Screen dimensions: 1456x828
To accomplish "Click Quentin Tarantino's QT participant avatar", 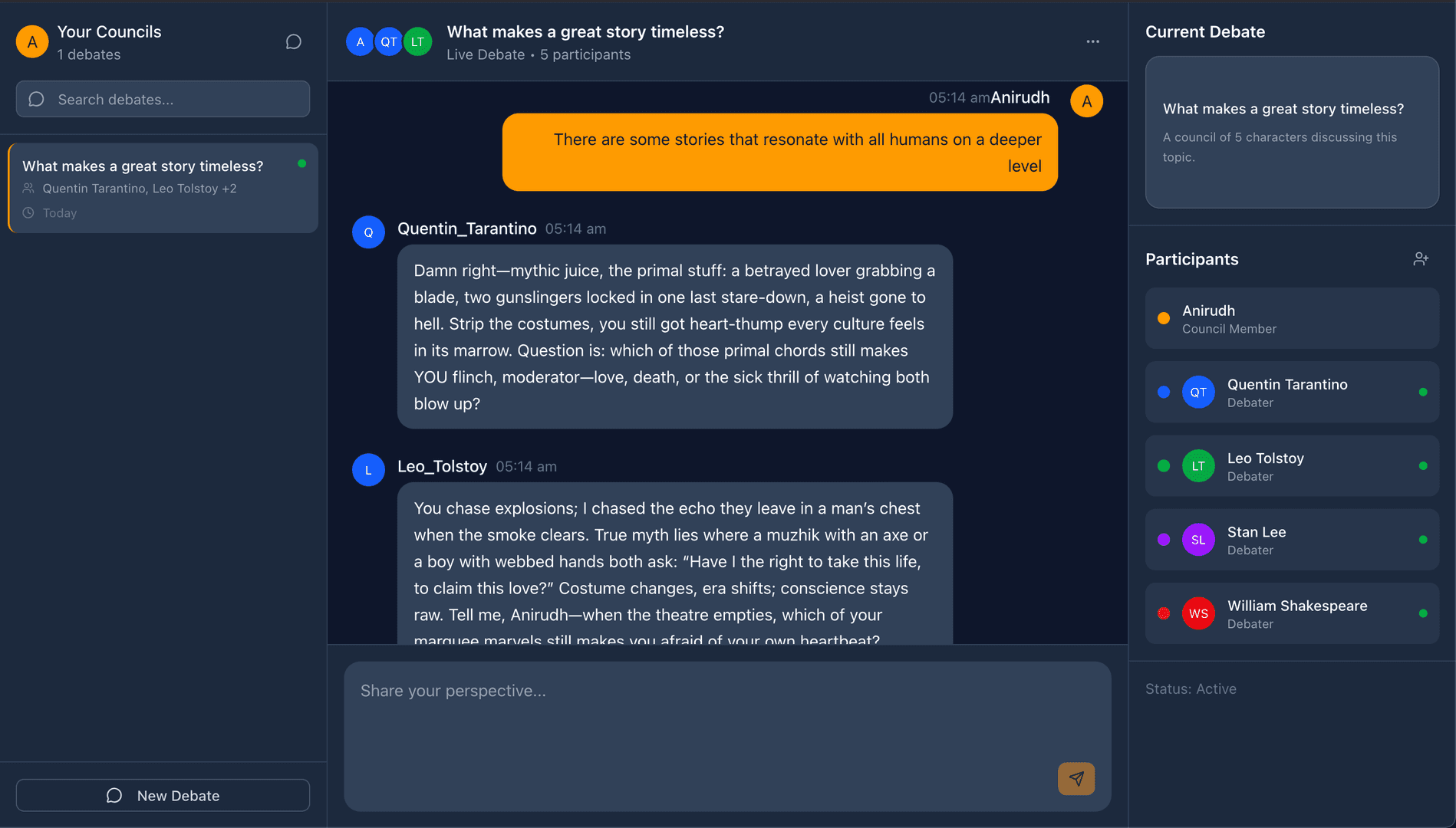I will pyautogui.click(x=1198, y=393).
